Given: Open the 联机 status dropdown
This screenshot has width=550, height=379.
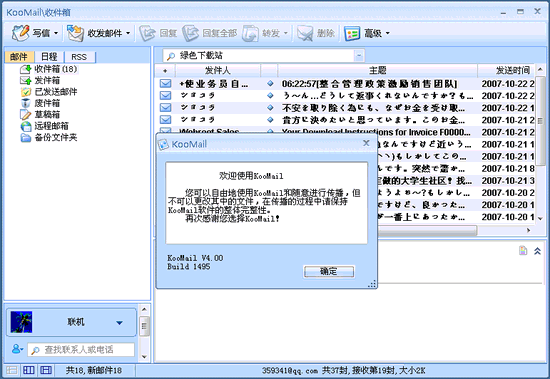Looking at the screenshot, I should 119,323.
